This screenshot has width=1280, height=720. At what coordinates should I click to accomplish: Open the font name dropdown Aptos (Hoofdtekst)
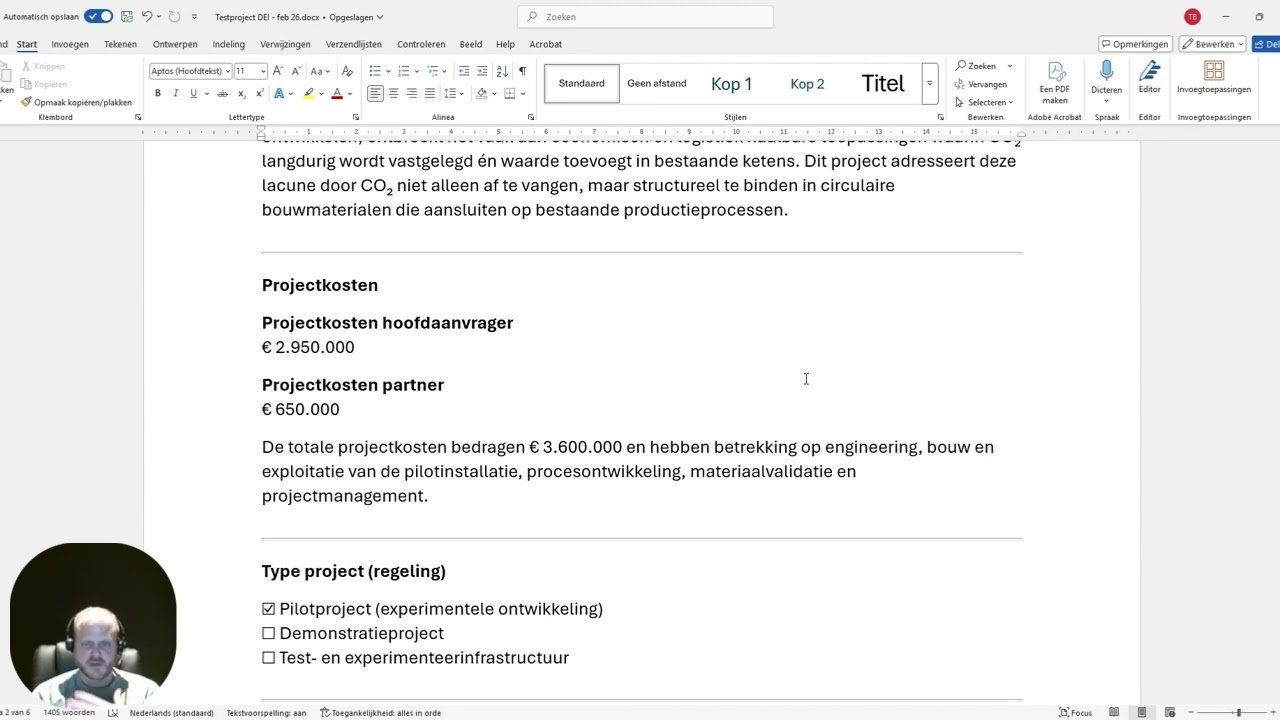click(x=228, y=71)
